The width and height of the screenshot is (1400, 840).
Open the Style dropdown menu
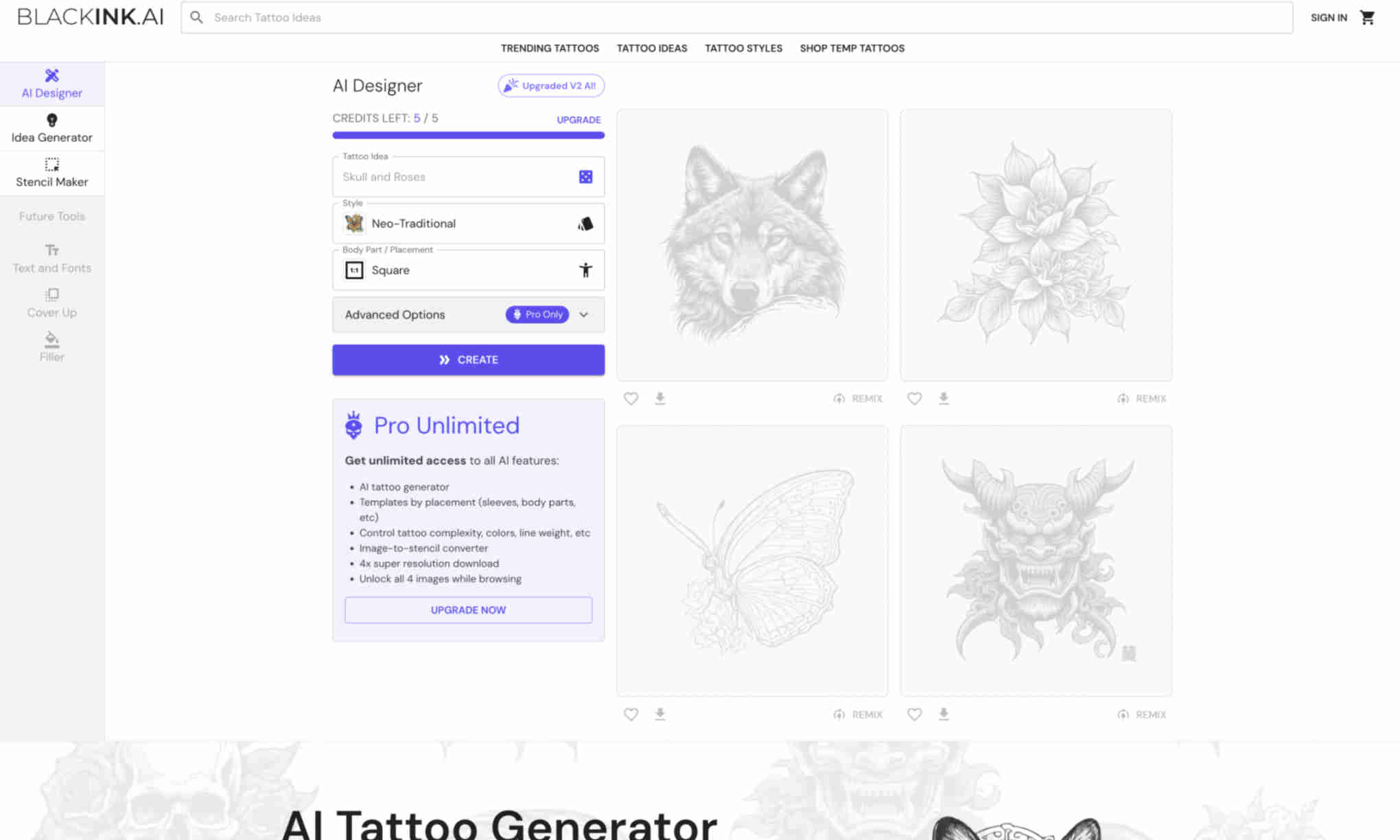tap(468, 223)
